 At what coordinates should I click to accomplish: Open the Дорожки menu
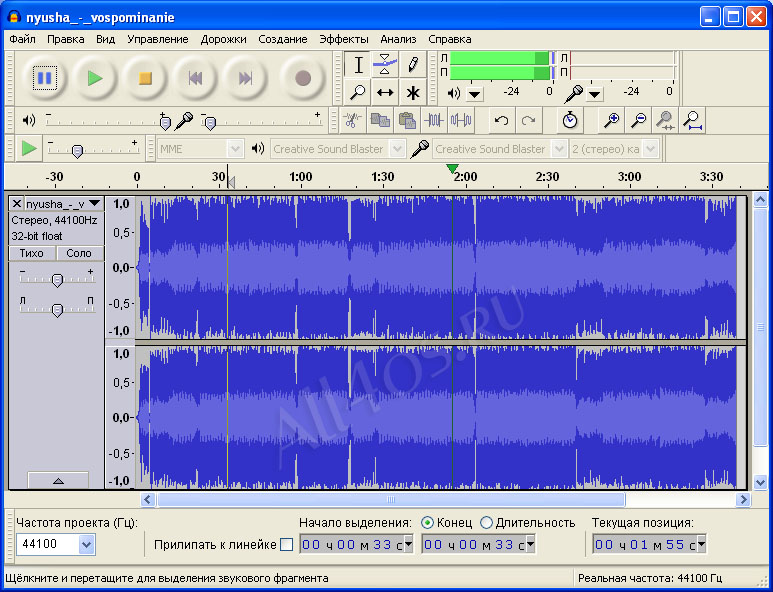tap(223, 39)
